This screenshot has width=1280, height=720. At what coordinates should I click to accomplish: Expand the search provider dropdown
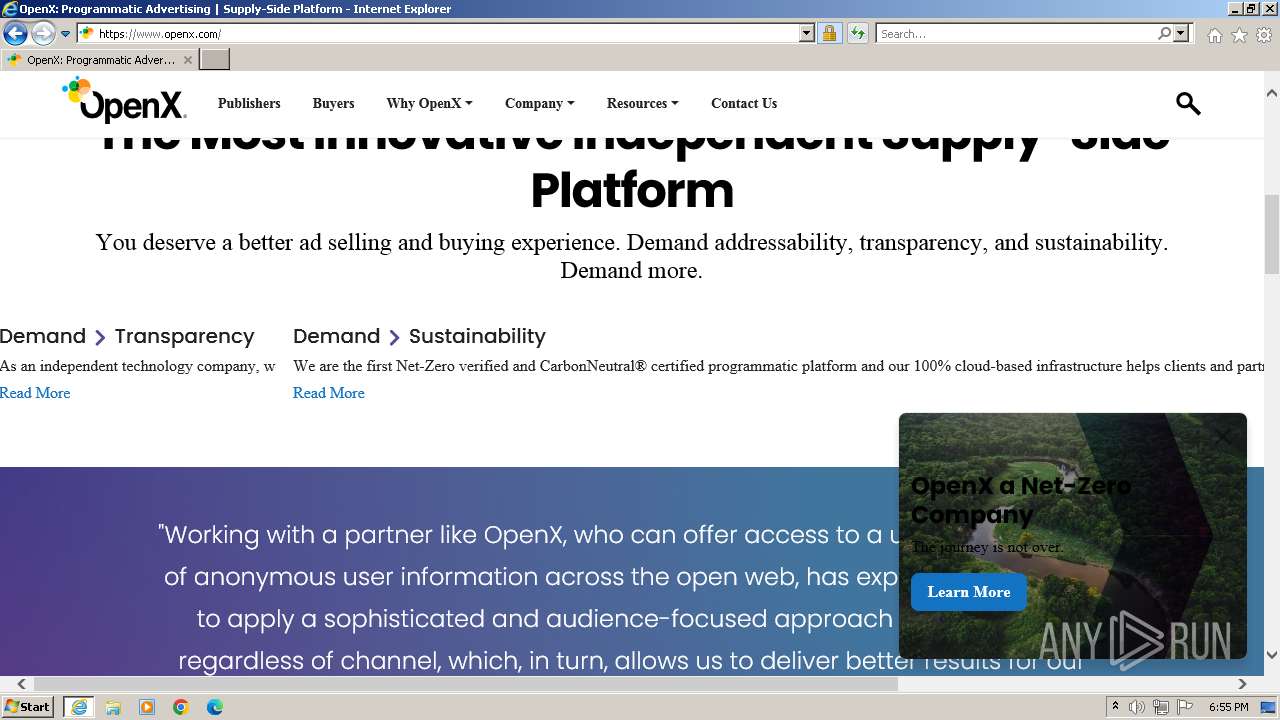[x=1181, y=34]
